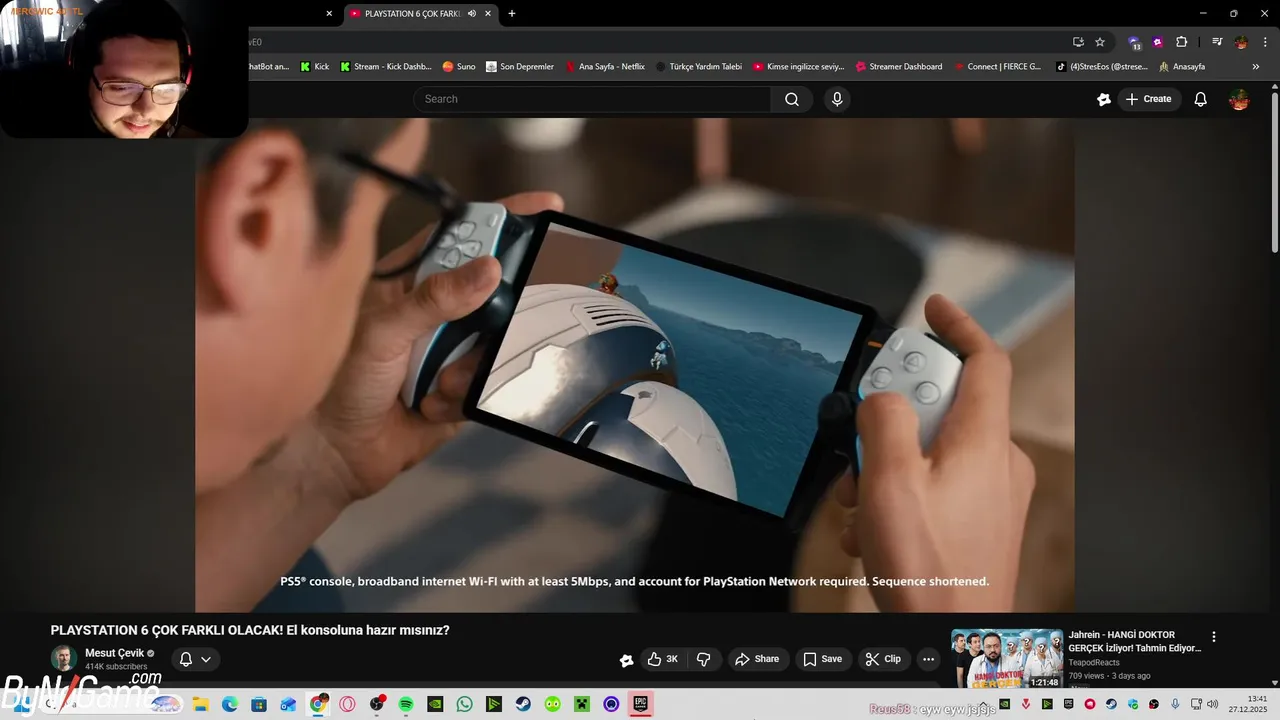Open OBS Studio from taskbar
Image resolution: width=1280 pixels, height=720 pixels.
tap(376, 704)
